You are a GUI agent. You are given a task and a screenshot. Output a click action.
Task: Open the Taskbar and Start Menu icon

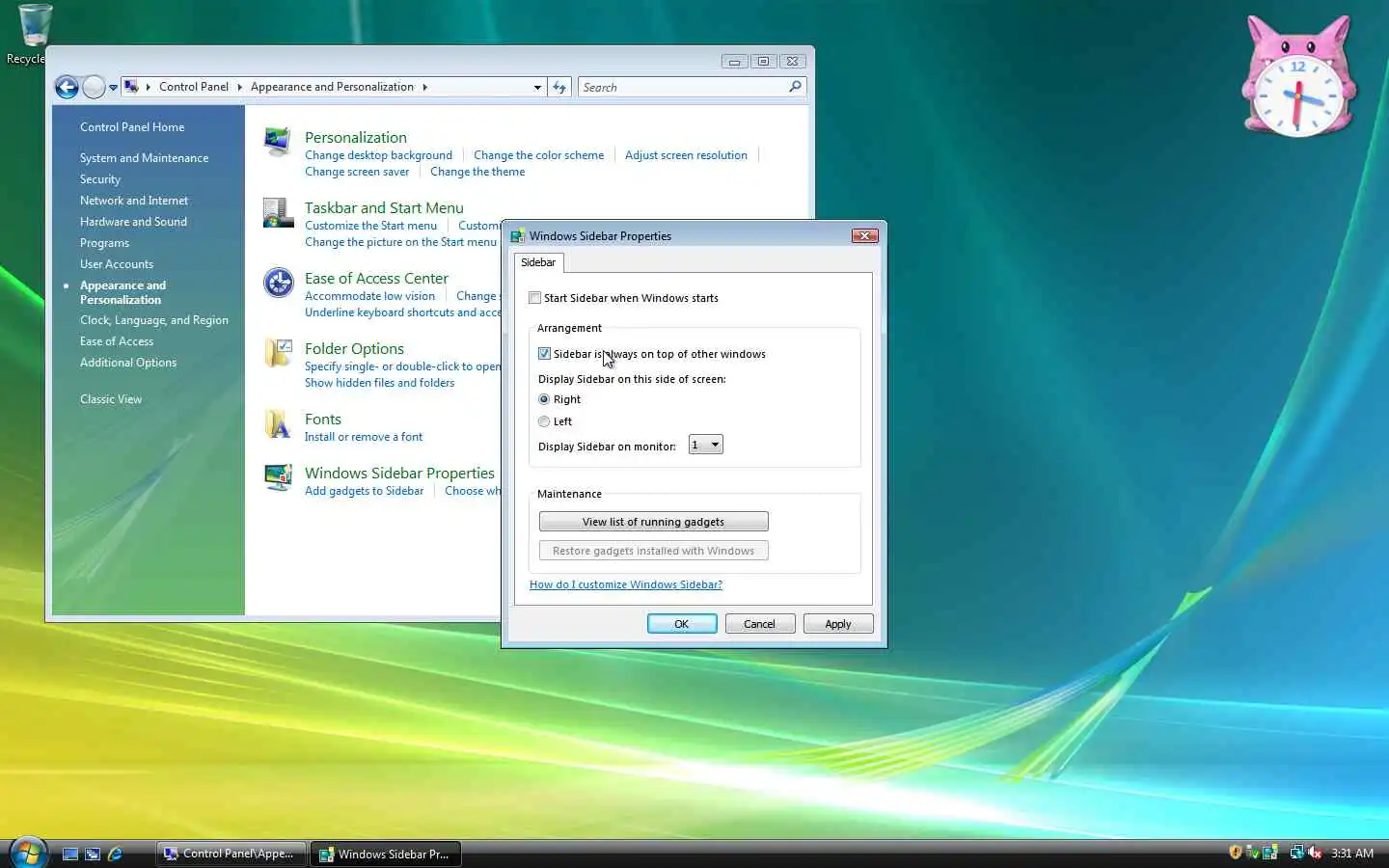(278, 212)
